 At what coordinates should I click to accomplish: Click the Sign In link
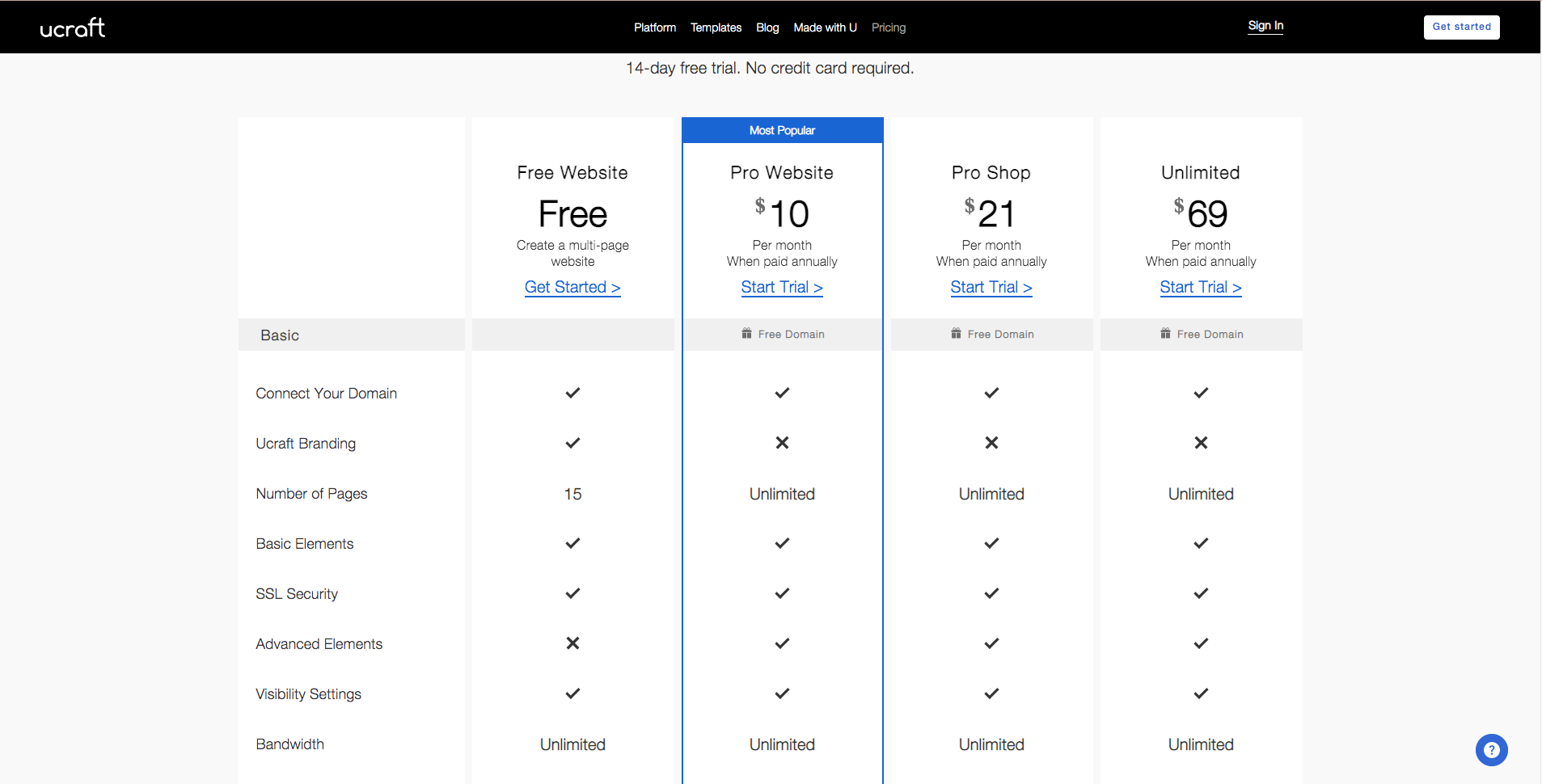(x=1265, y=26)
